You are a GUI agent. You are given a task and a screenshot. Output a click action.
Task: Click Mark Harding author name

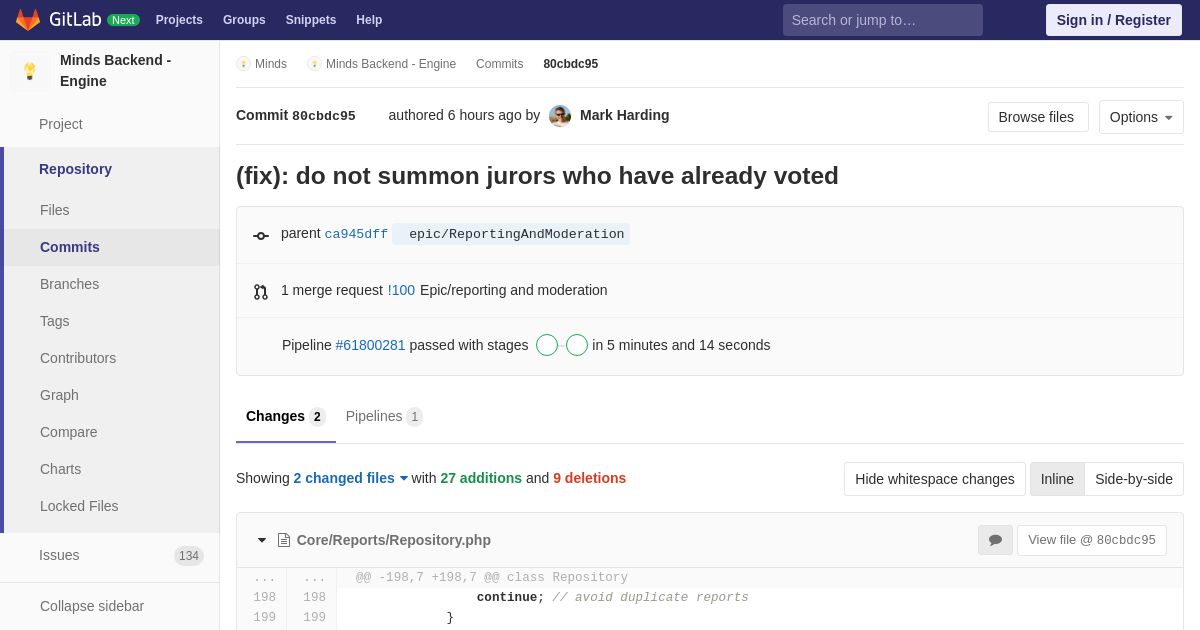625,115
